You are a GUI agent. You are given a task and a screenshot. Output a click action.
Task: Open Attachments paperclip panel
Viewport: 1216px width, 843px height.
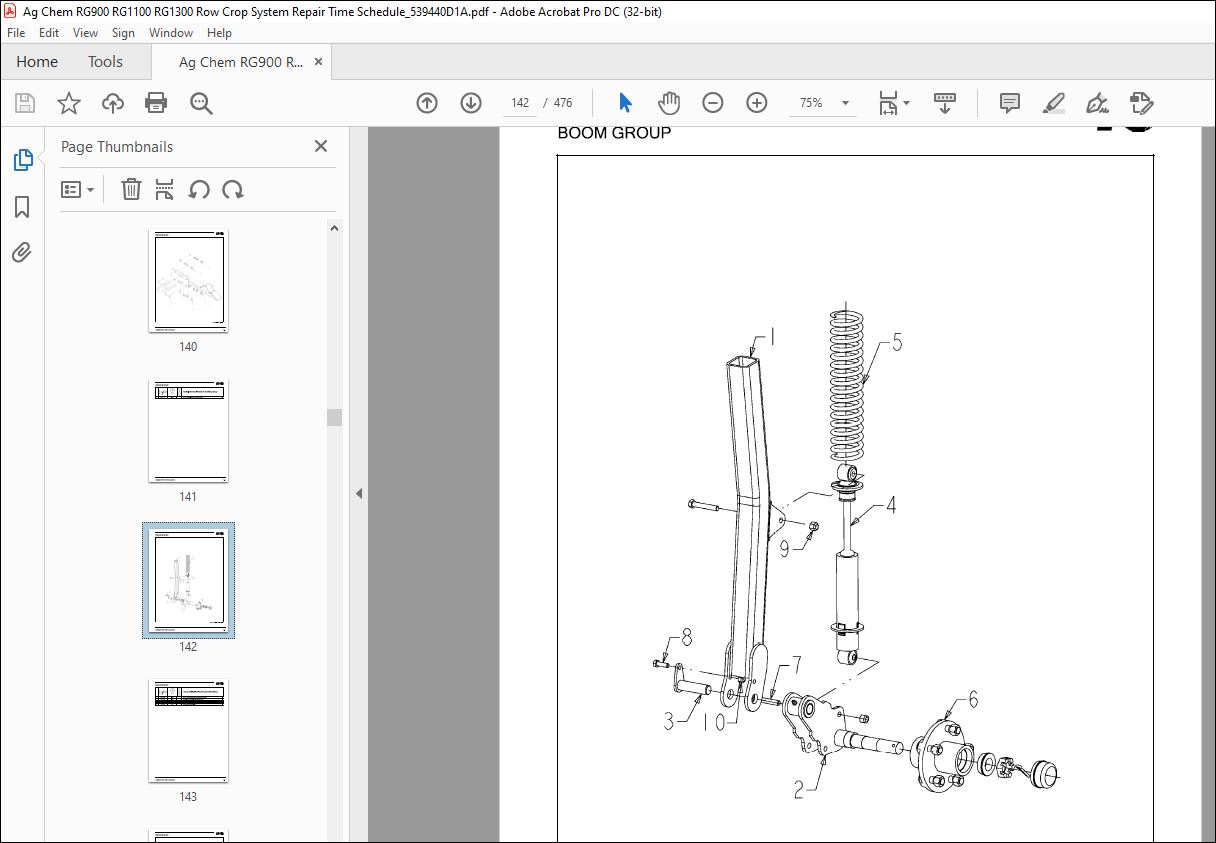(x=22, y=252)
